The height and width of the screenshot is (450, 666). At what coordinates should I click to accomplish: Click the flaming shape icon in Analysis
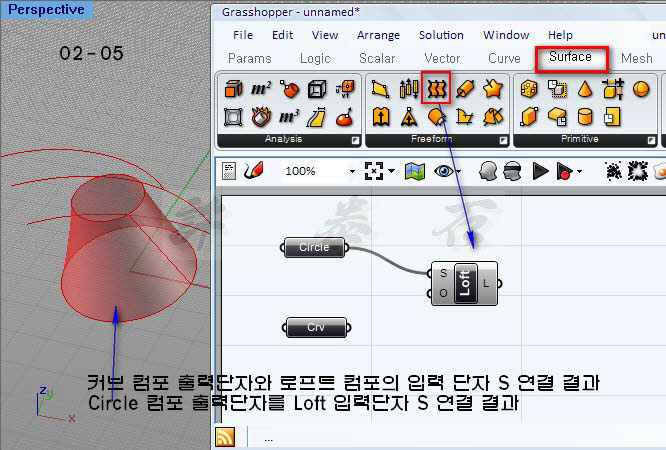coord(261,117)
